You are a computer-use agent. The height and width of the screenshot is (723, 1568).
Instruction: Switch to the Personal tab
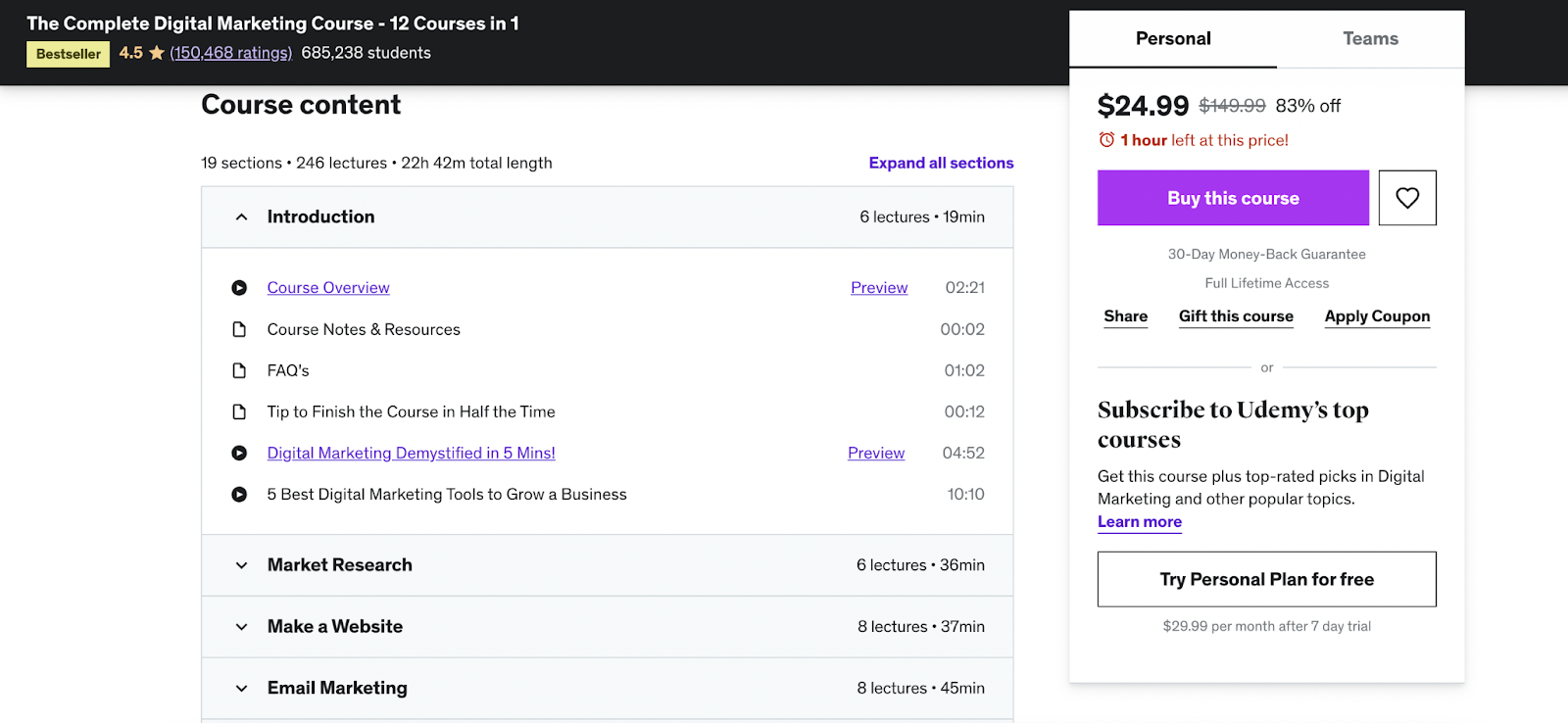1173,39
